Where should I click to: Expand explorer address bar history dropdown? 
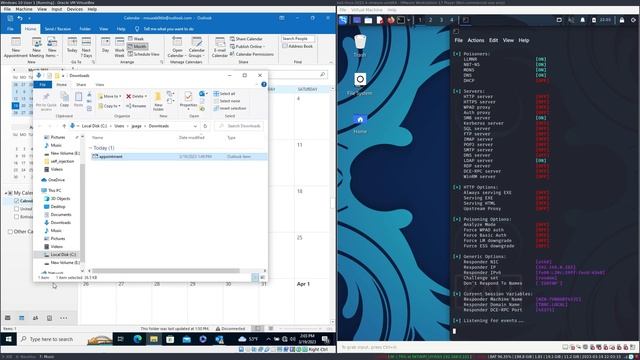[196, 126]
